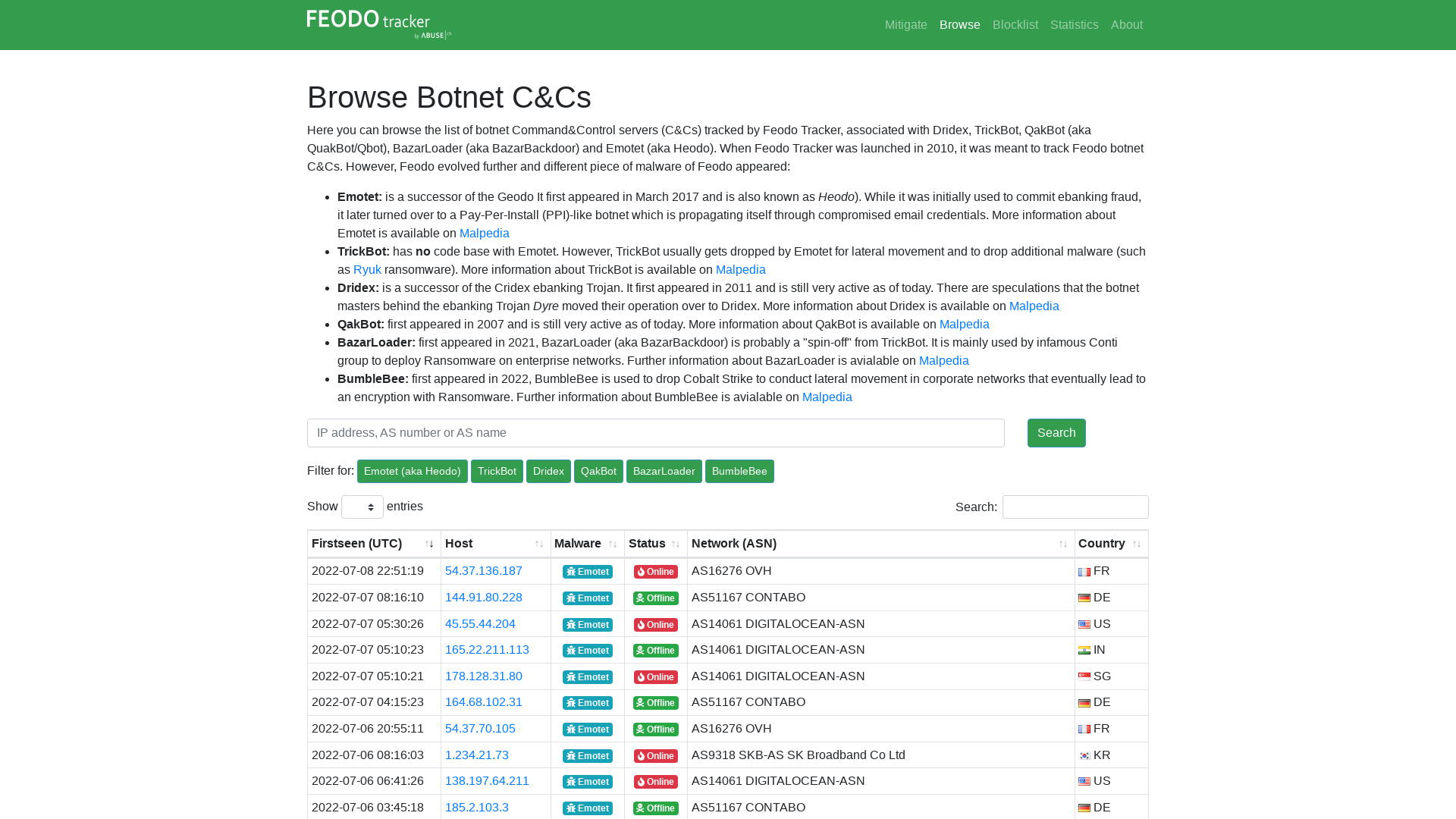Image resolution: width=1456 pixels, height=819 pixels.
Task: Open host 185.2.103.3
Action: [476, 808]
